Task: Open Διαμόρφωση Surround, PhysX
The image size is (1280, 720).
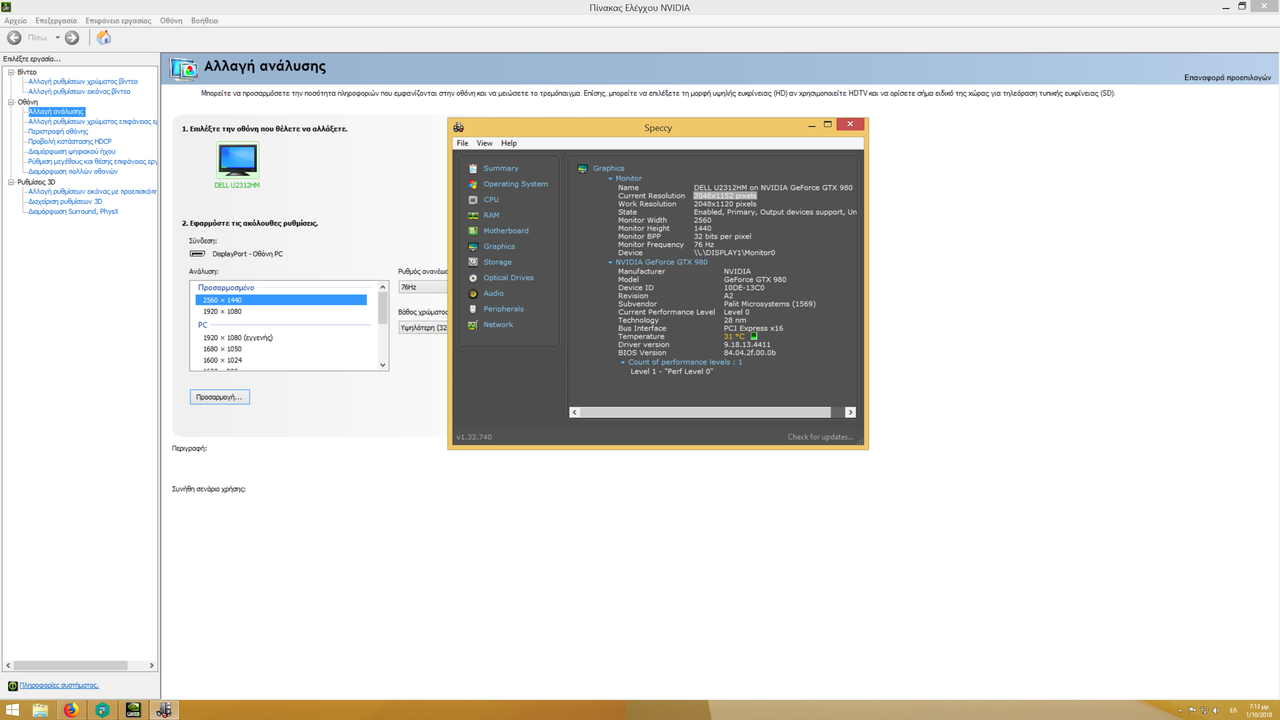Action: tap(73, 211)
